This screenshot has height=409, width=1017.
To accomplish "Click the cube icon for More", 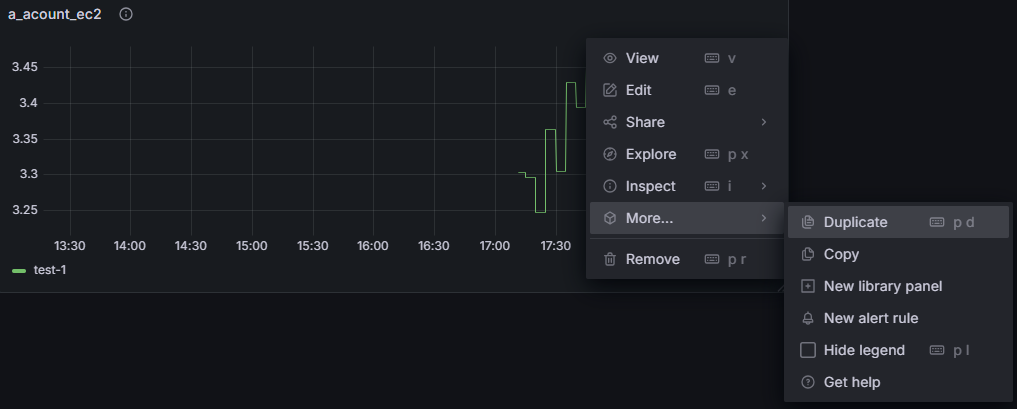I will (x=610, y=218).
